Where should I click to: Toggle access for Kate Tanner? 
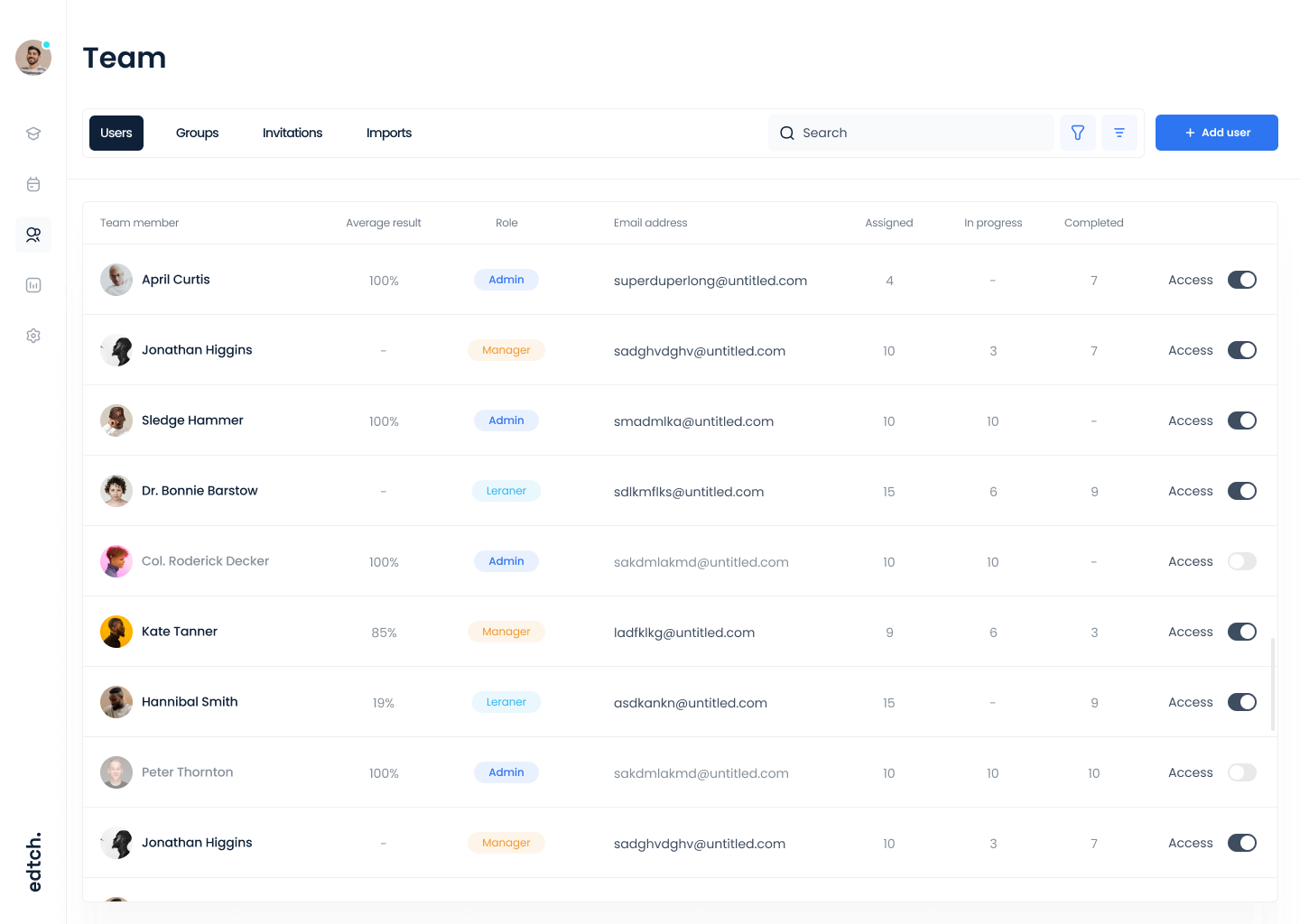(x=1242, y=632)
